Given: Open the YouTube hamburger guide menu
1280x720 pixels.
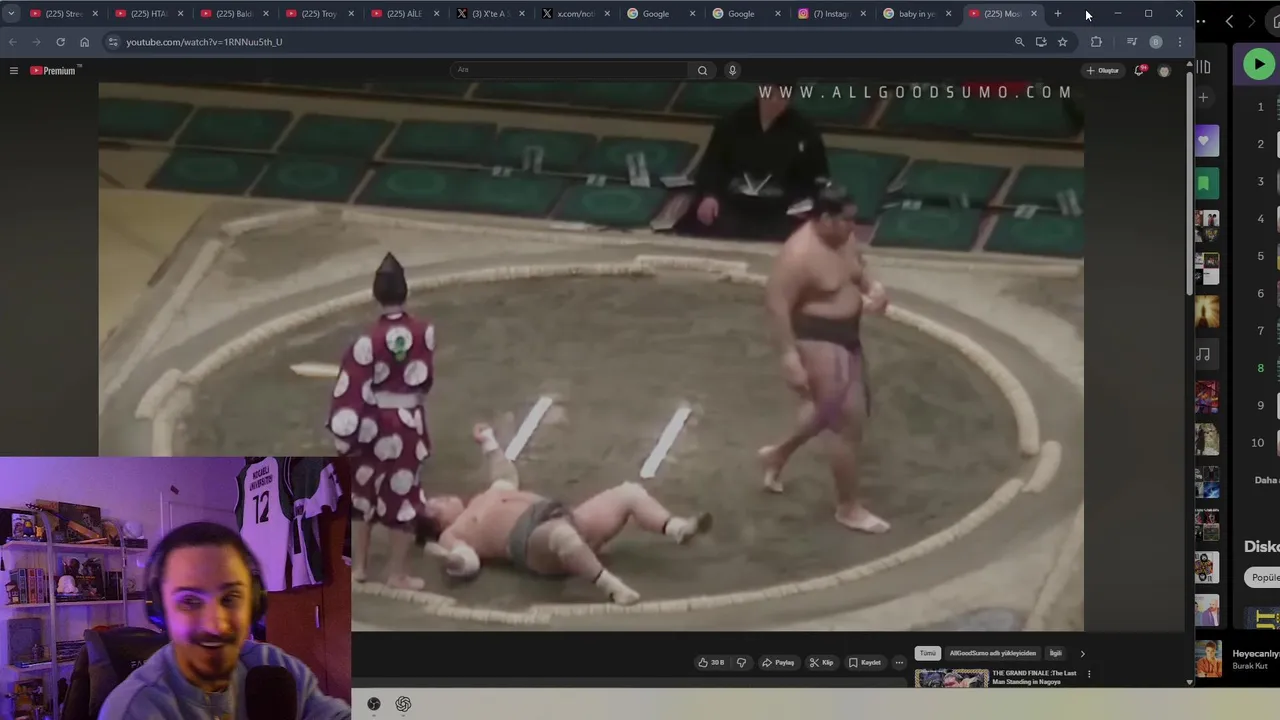Looking at the screenshot, I should 13,70.
